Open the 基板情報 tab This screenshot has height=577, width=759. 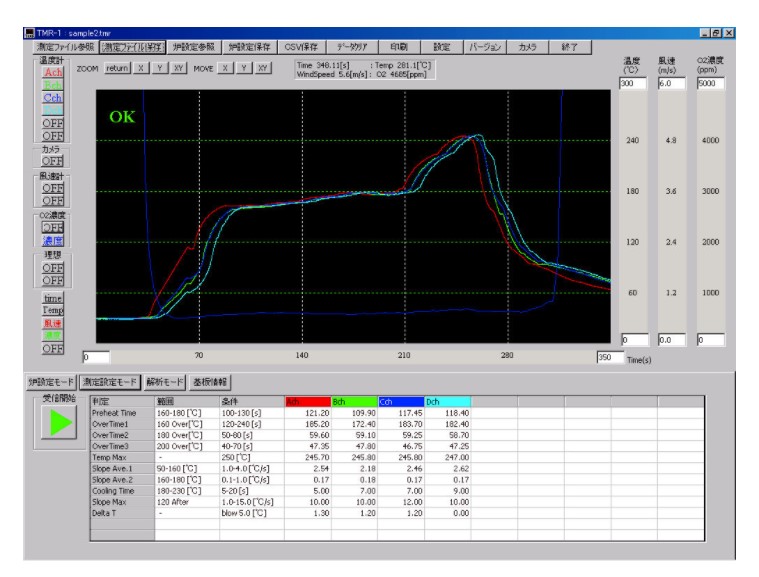(210, 382)
